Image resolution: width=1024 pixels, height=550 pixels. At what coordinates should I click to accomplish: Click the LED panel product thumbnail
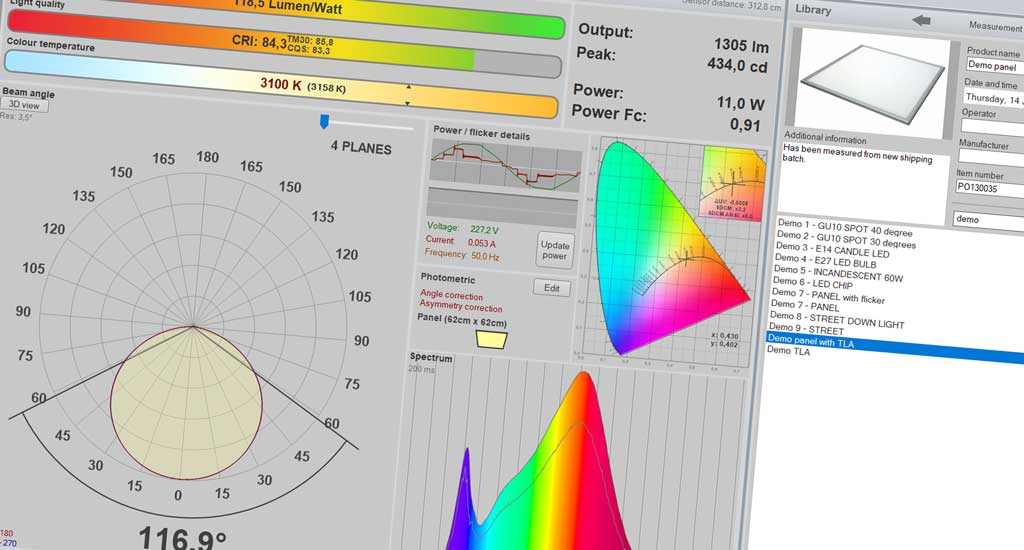click(x=872, y=82)
